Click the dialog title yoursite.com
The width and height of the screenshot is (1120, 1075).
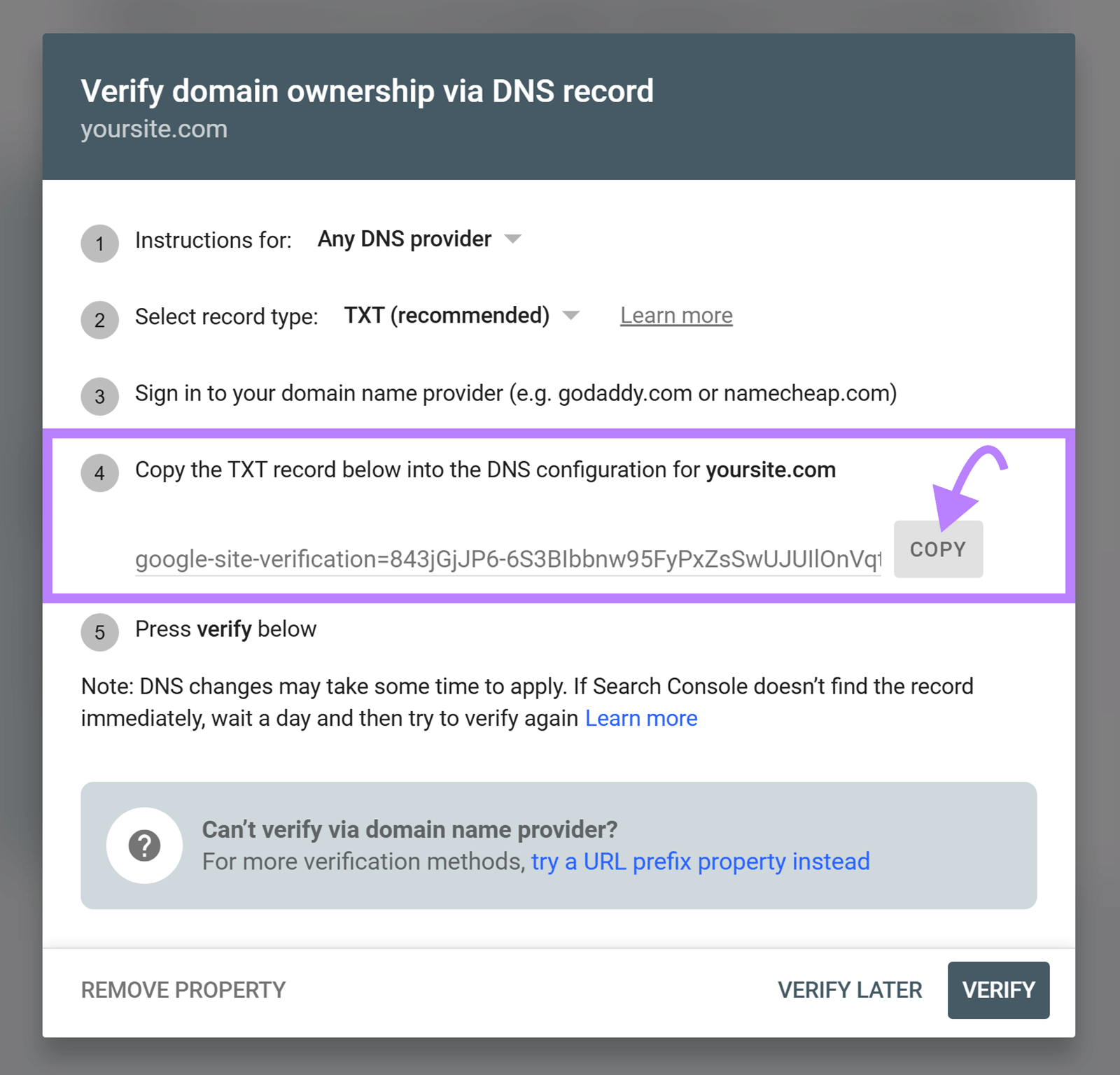coord(154,128)
